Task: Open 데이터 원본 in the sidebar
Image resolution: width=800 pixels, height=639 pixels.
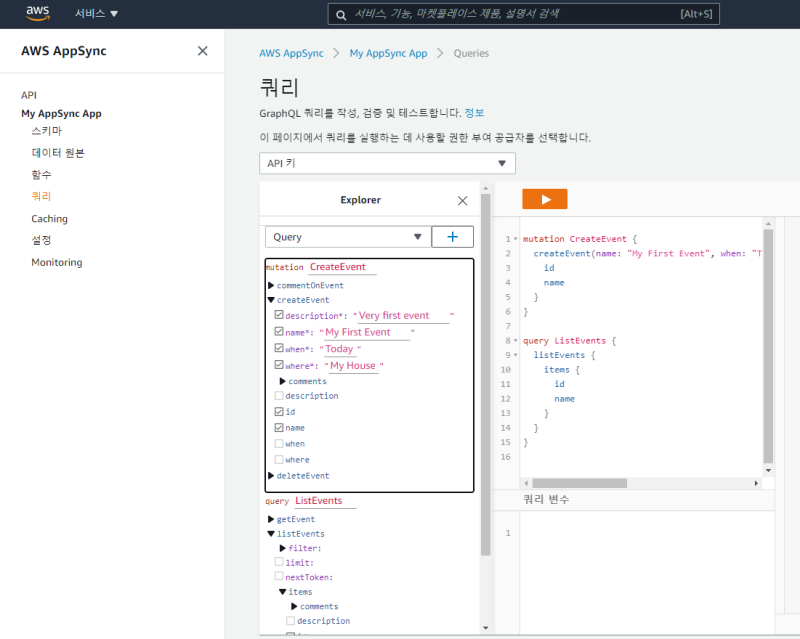Action: coord(58,153)
